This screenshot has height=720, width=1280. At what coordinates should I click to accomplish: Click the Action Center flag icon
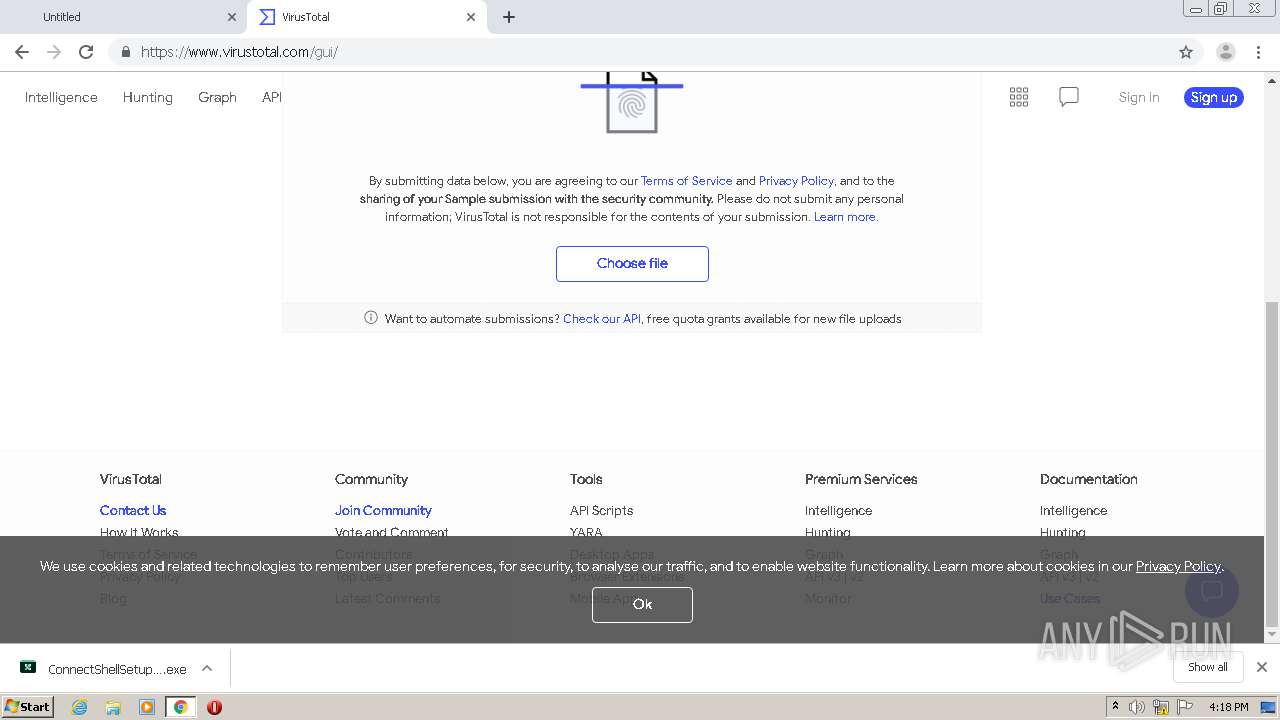click(x=1184, y=707)
